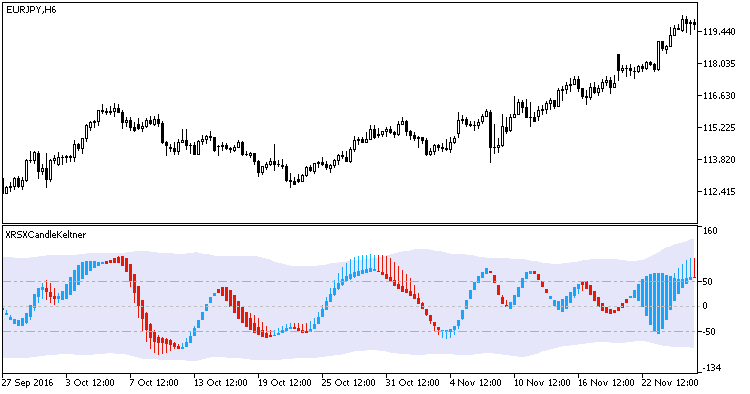This screenshot has width=750, height=394.
Task: Click the 13 Oct 12:00 time label
Action: pyautogui.click(x=221, y=383)
